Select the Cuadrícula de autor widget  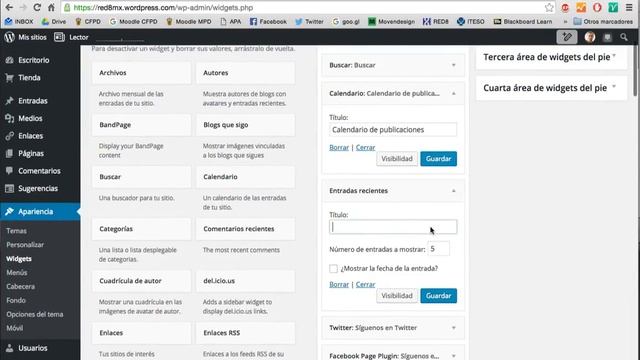(141, 280)
